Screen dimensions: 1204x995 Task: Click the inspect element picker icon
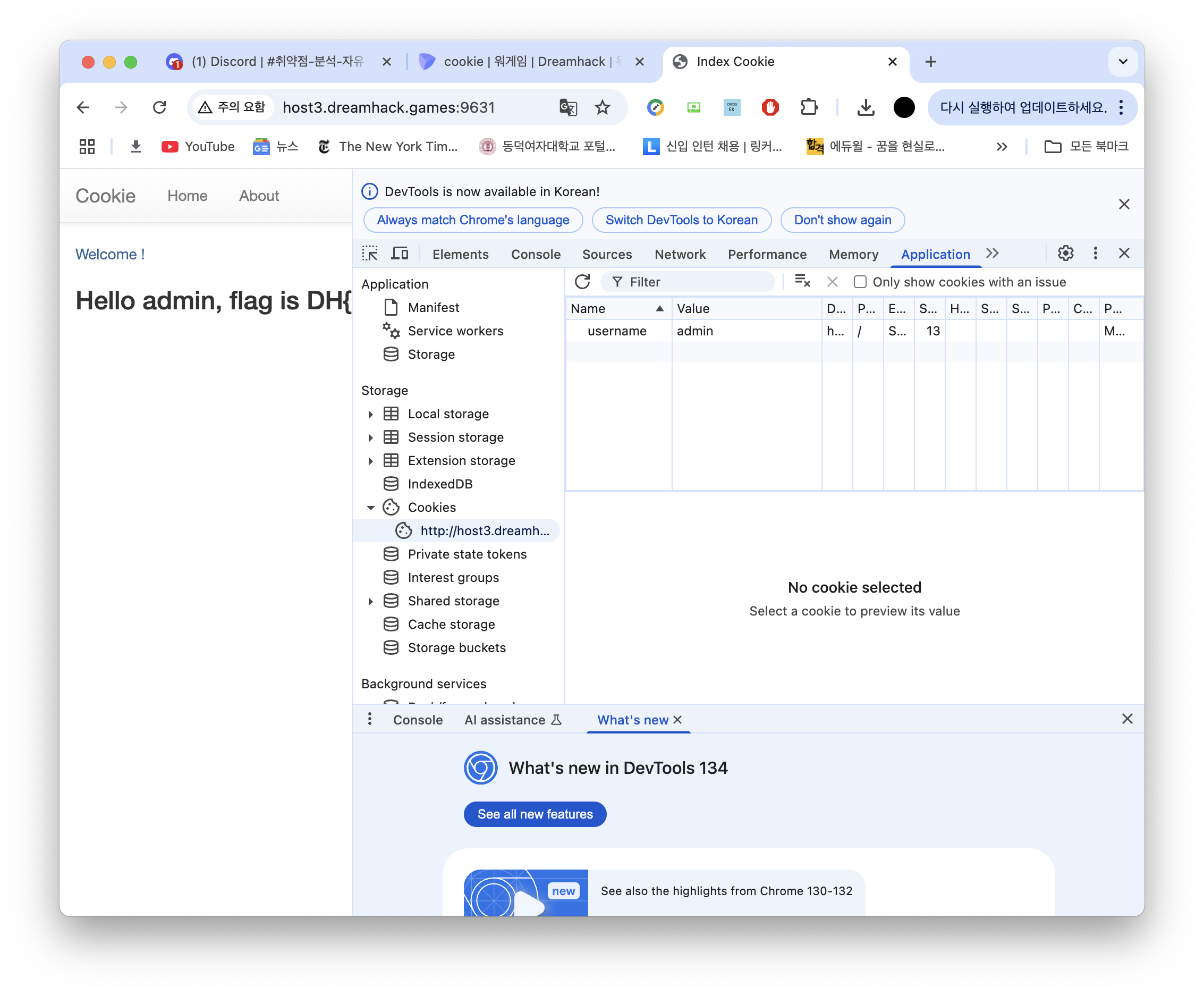[370, 254]
